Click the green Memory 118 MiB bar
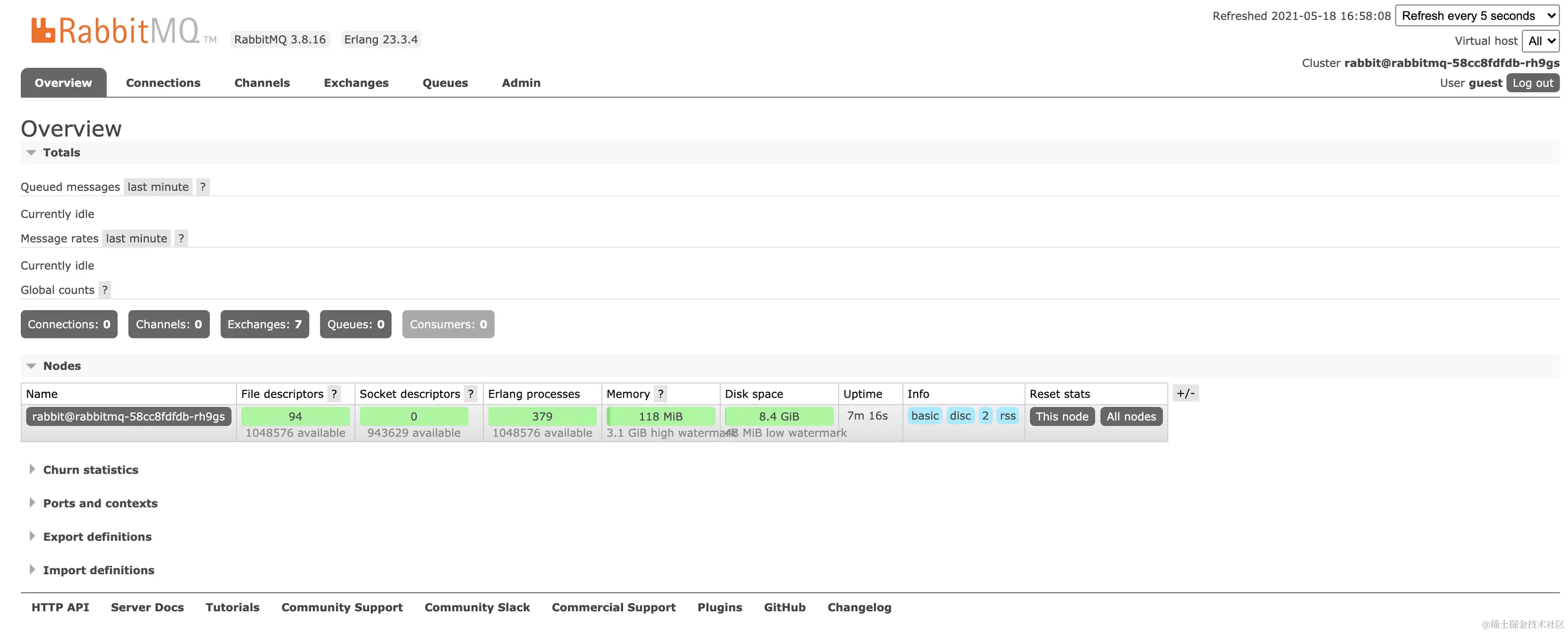Viewport: 1568px width, 633px height. click(661, 416)
